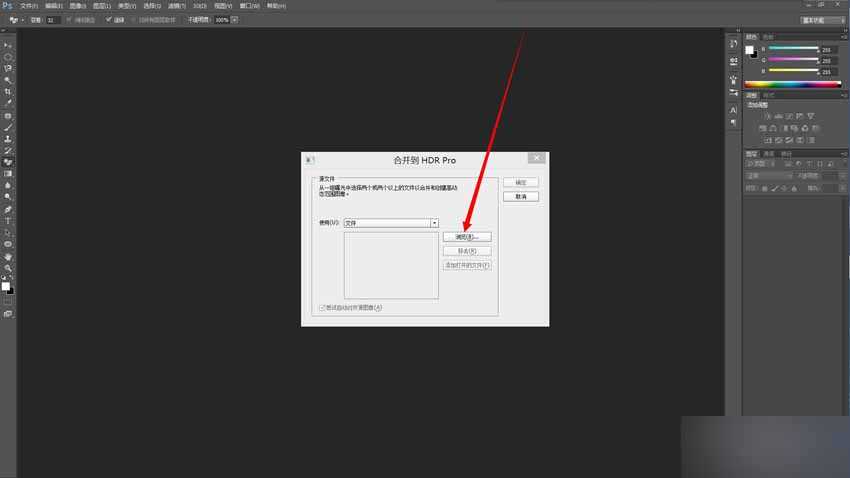Select the Healing Brush tool

(x=8, y=116)
